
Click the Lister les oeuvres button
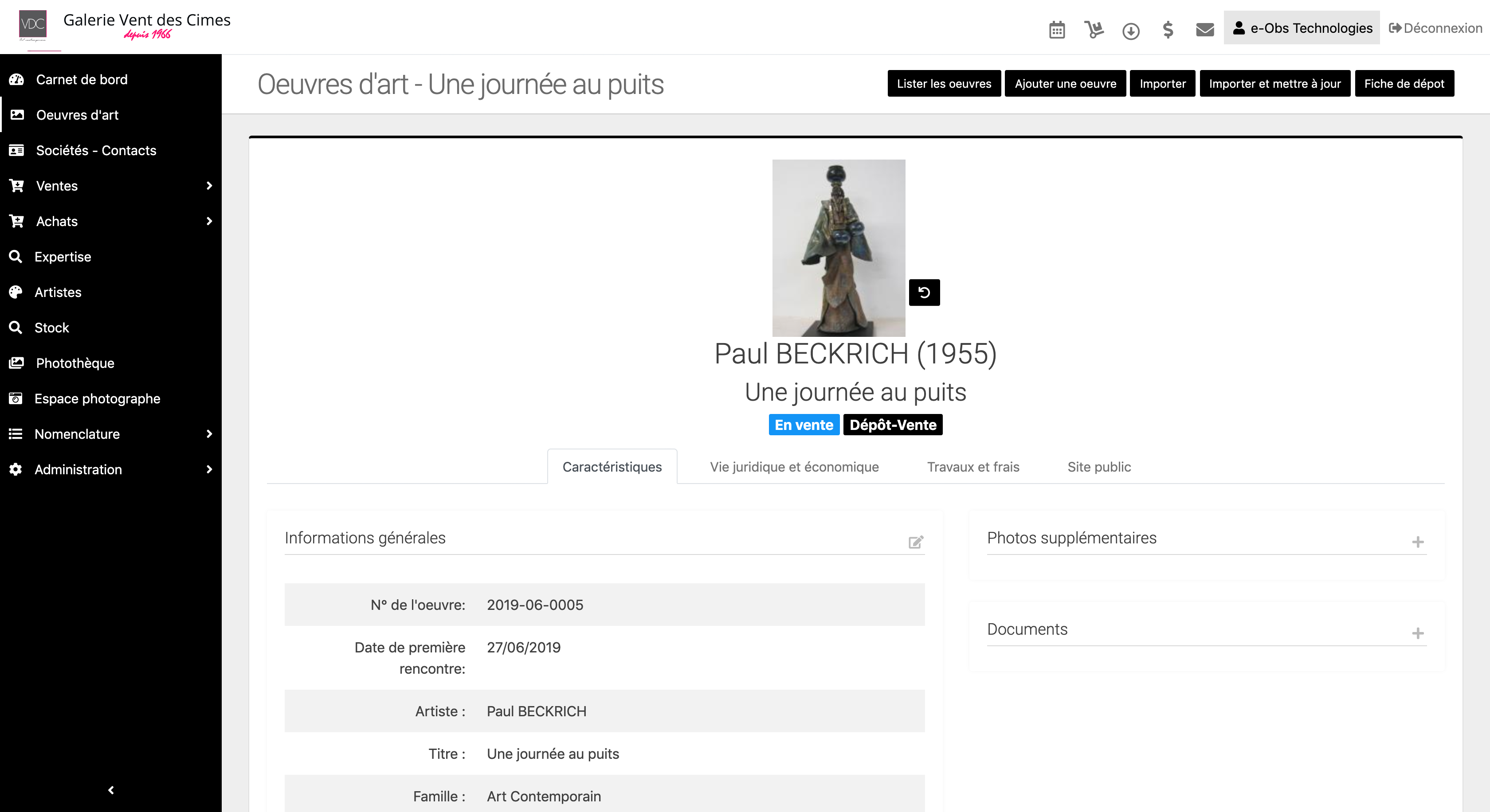(944, 84)
